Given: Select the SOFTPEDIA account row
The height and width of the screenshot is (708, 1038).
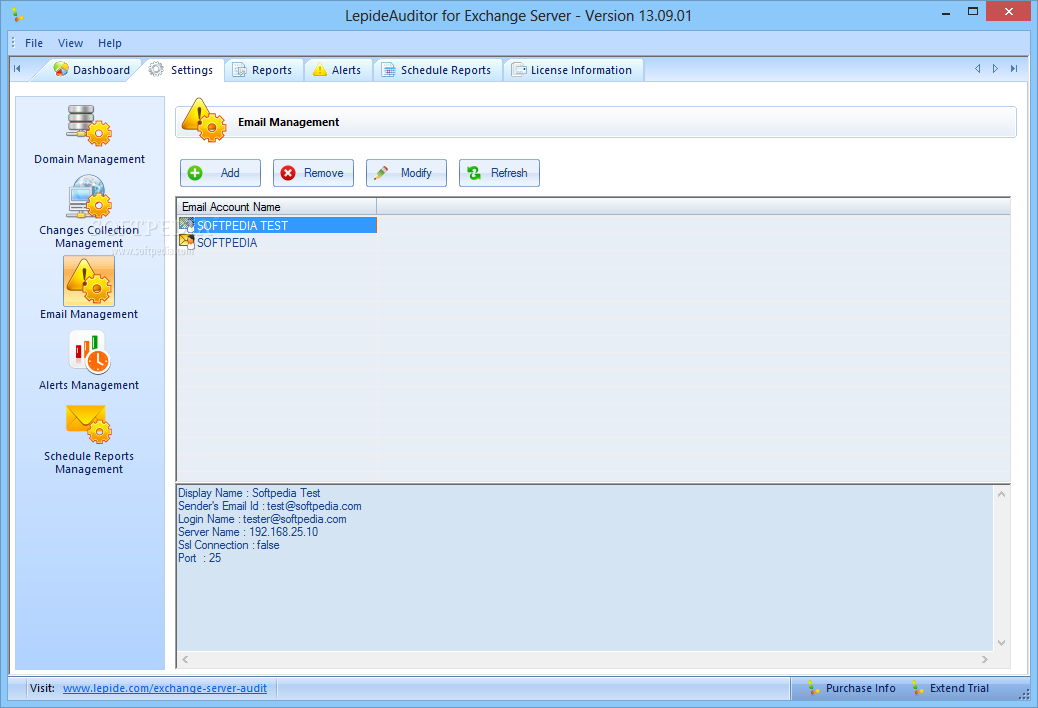Looking at the screenshot, I should pyautogui.click(x=277, y=242).
